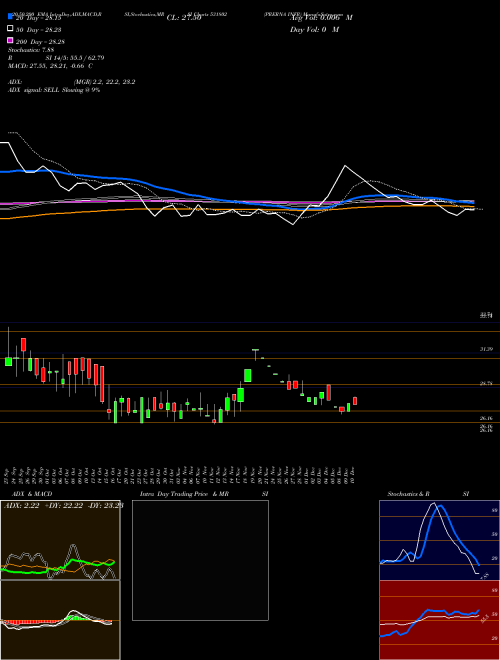Click the empty Intra Day Trading panel
This screenshot has height=660, width=500.
click(x=200, y=560)
